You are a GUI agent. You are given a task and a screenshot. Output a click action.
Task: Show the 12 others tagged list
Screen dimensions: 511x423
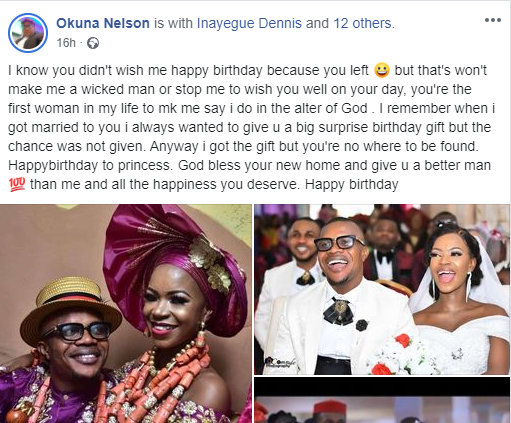[363, 23]
